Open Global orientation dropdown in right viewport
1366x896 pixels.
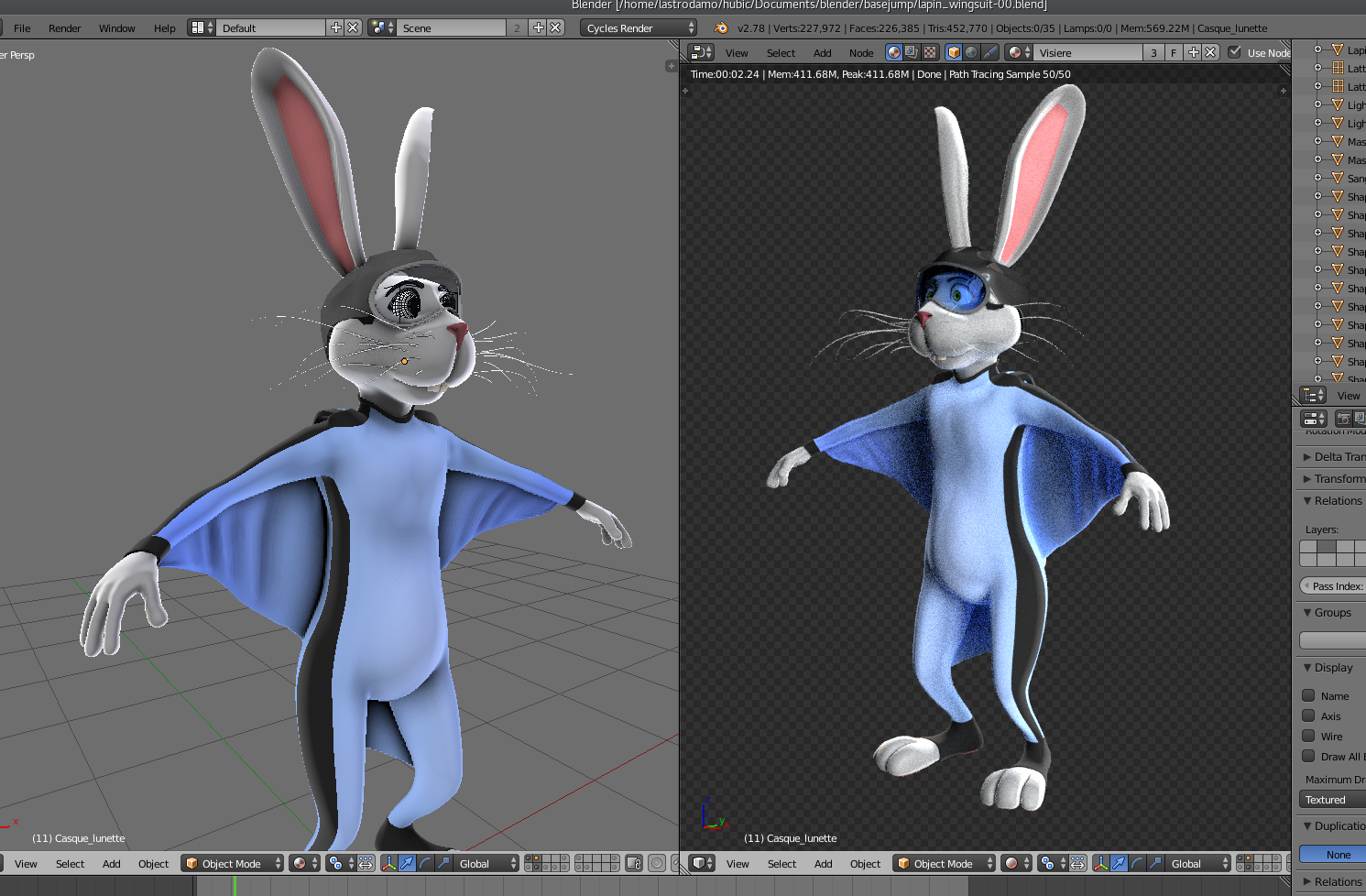pos(1198,863)
